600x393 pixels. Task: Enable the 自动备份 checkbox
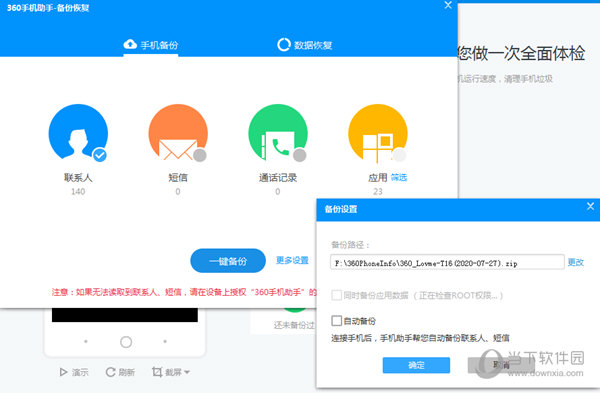337,321
